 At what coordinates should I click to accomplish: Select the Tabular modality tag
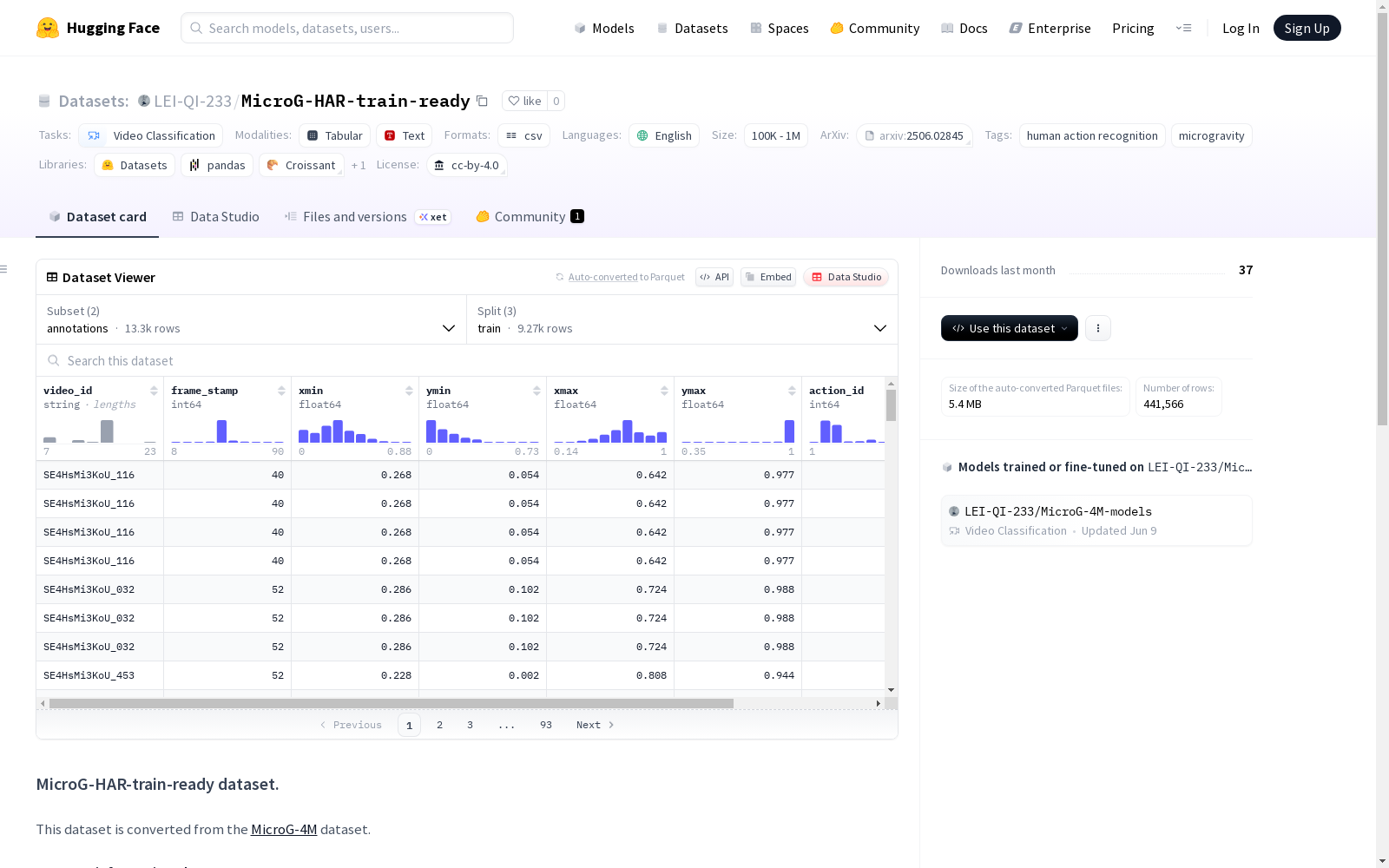(335, 135)
